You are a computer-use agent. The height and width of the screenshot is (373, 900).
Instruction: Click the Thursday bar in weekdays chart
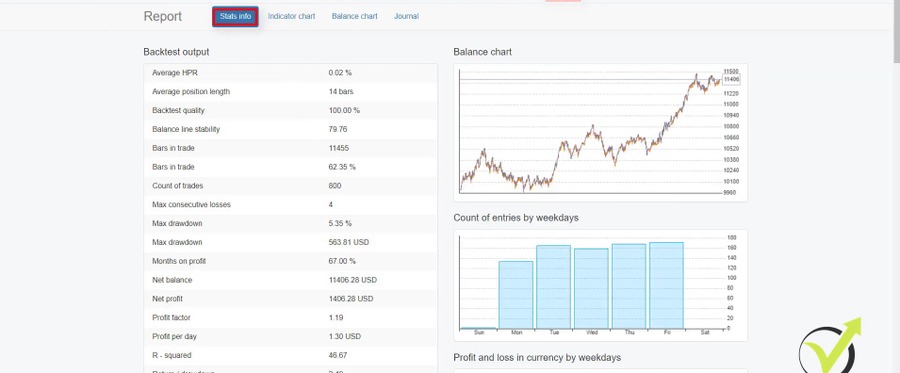pyautogui.click(x=629, y=286)
